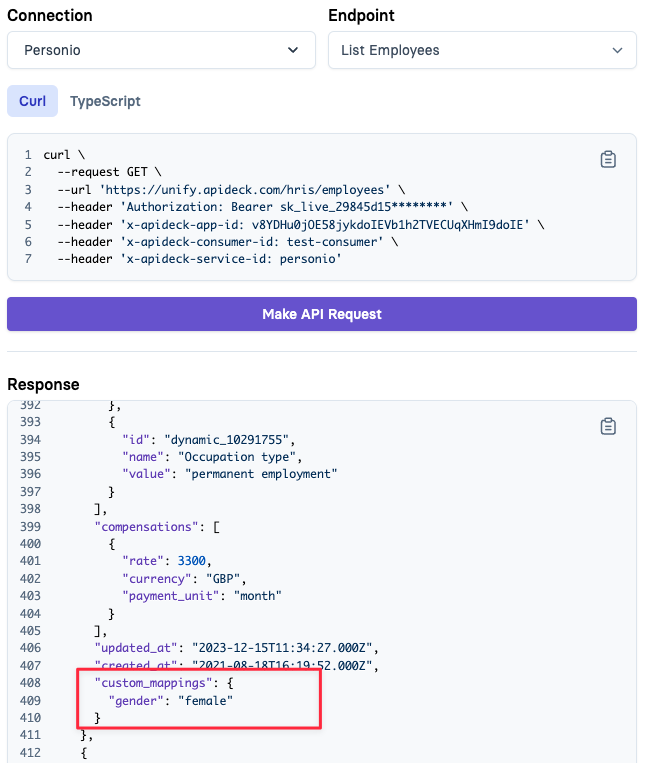Switch to the TypeScript tab

click(105, 101)
